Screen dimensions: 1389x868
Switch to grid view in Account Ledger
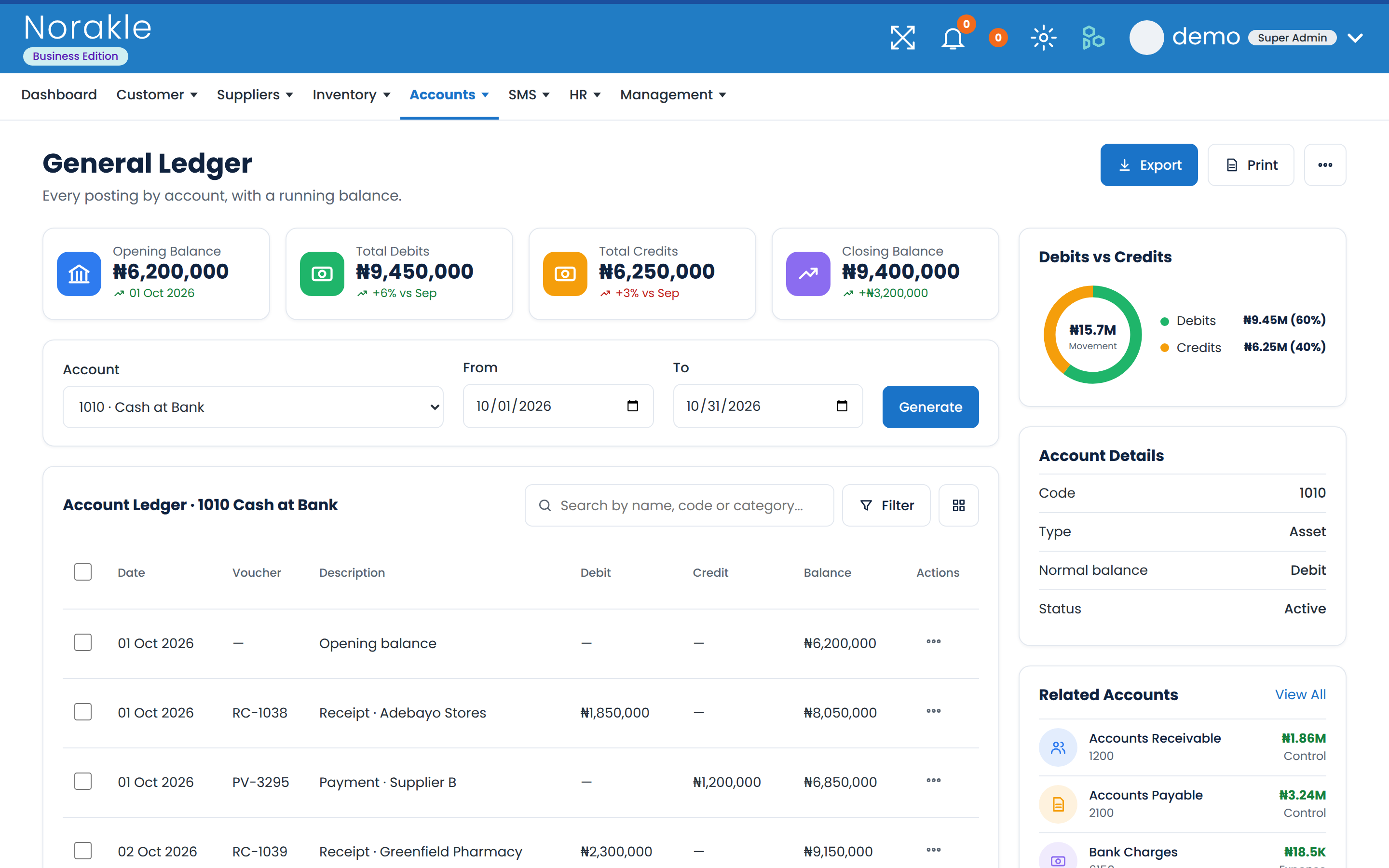958,505
